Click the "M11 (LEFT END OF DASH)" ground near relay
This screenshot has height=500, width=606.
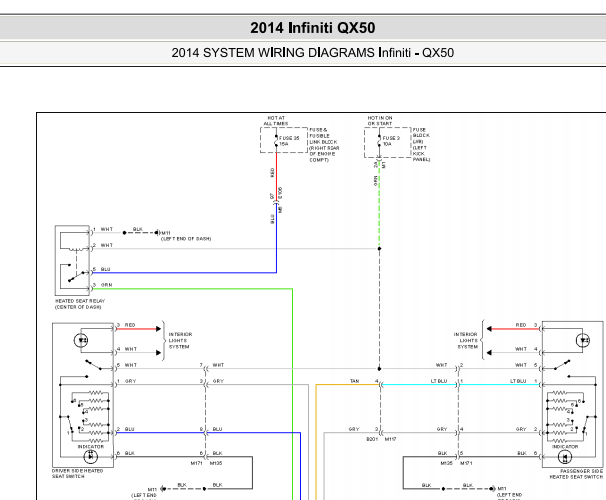pos(186,236)
